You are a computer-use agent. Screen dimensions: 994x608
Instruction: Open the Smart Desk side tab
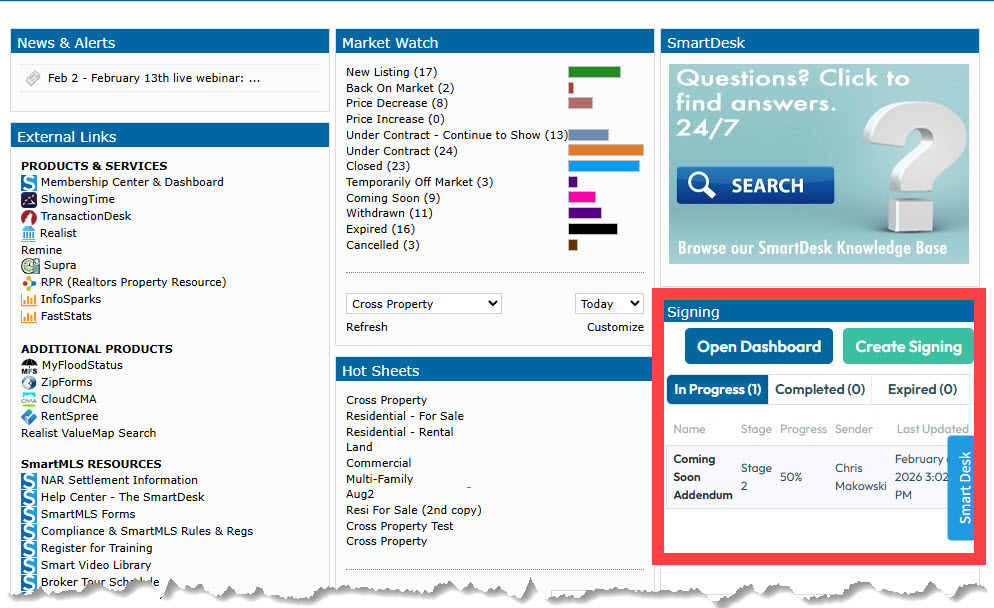(962, 488)
